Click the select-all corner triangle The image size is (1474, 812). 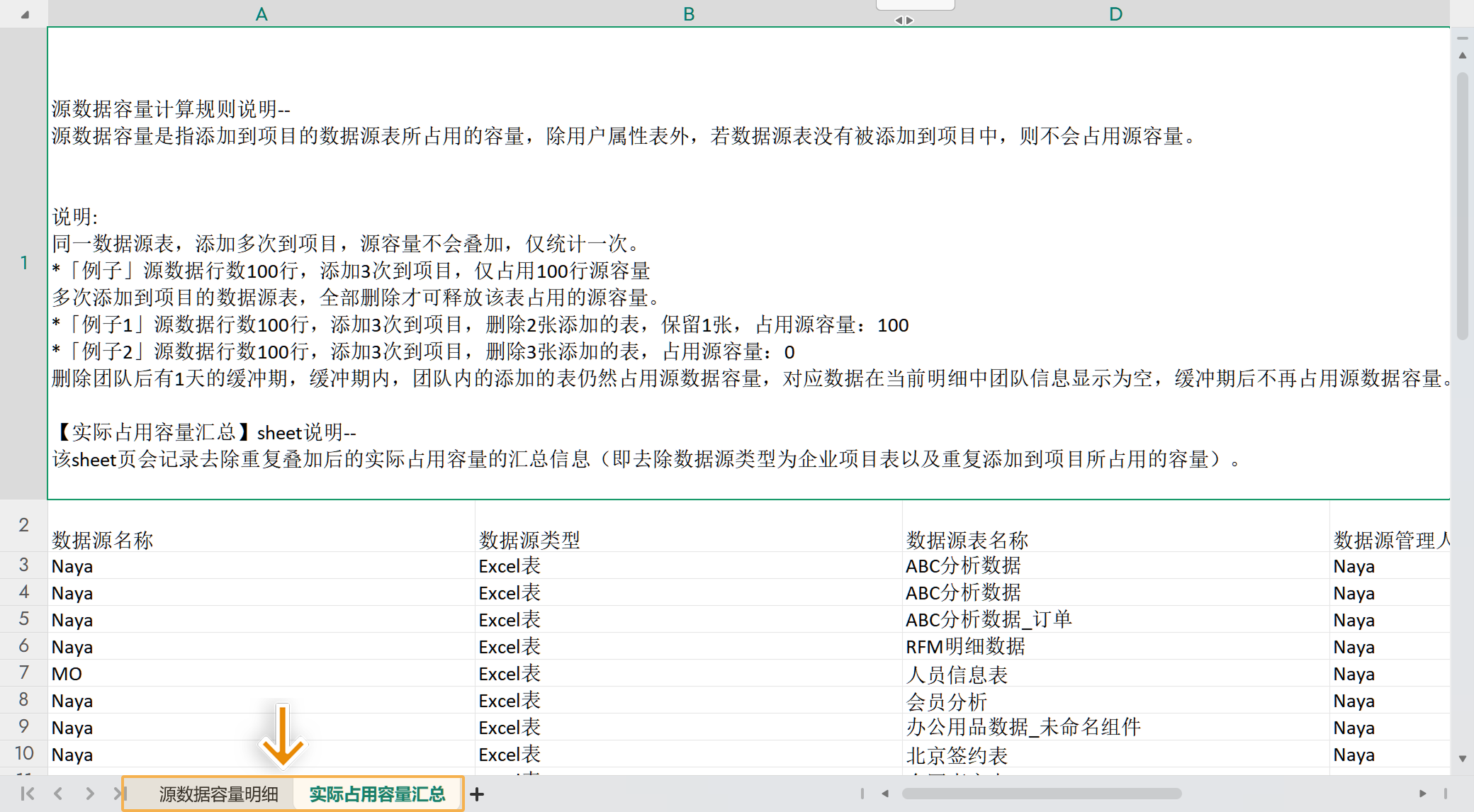coord(24,14)
